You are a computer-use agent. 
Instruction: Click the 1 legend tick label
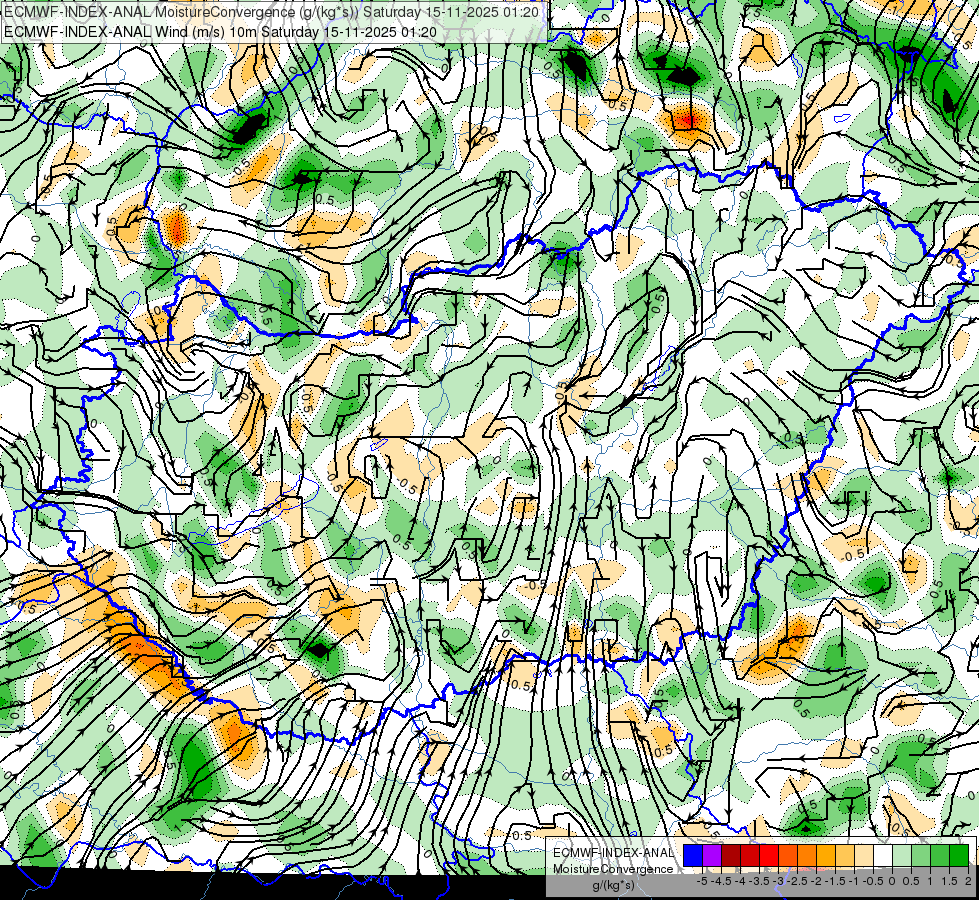pos(930,881)
